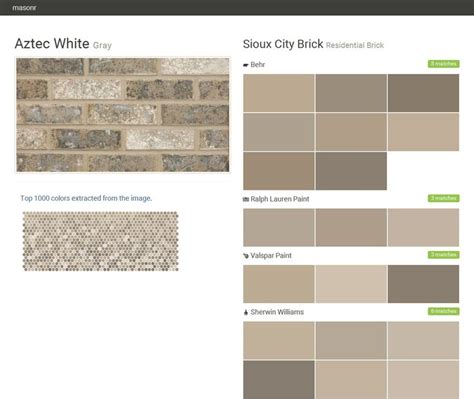The width and height of the screenshot is (474, 399).
Task: Click 'Top 1000 colors extracted from the image' text
Action: (86, 198)
